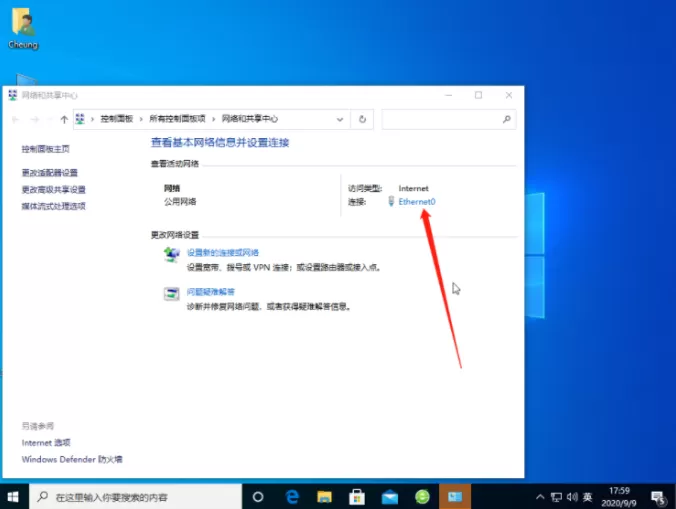676x509 pixels.
Task: Click the Ethernet0 connection link
Action: click(x=417, y=202)
